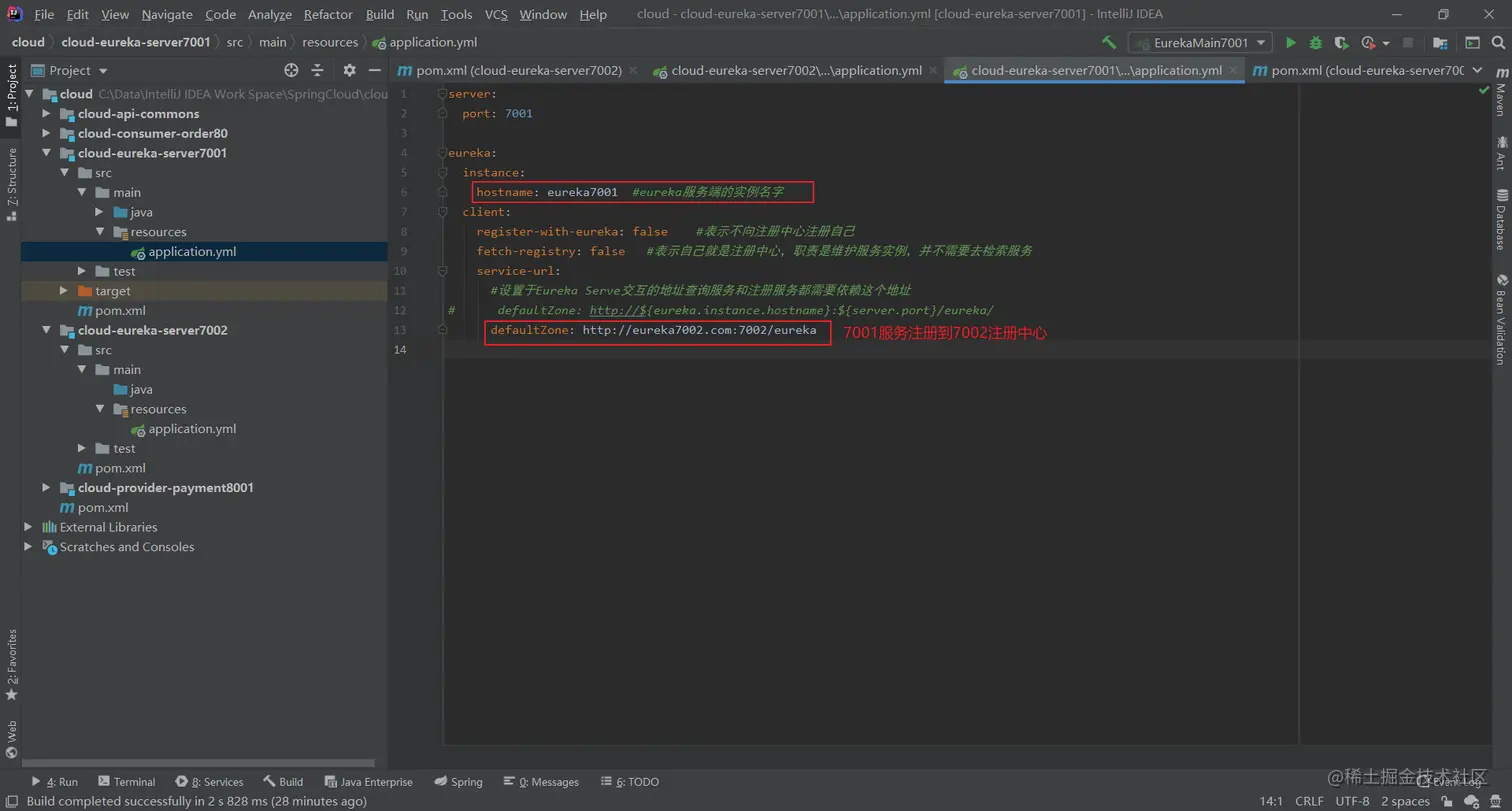Click the CRLF line separator setting
This screenshot has height=811, width=1512.
click(1309, 801)
